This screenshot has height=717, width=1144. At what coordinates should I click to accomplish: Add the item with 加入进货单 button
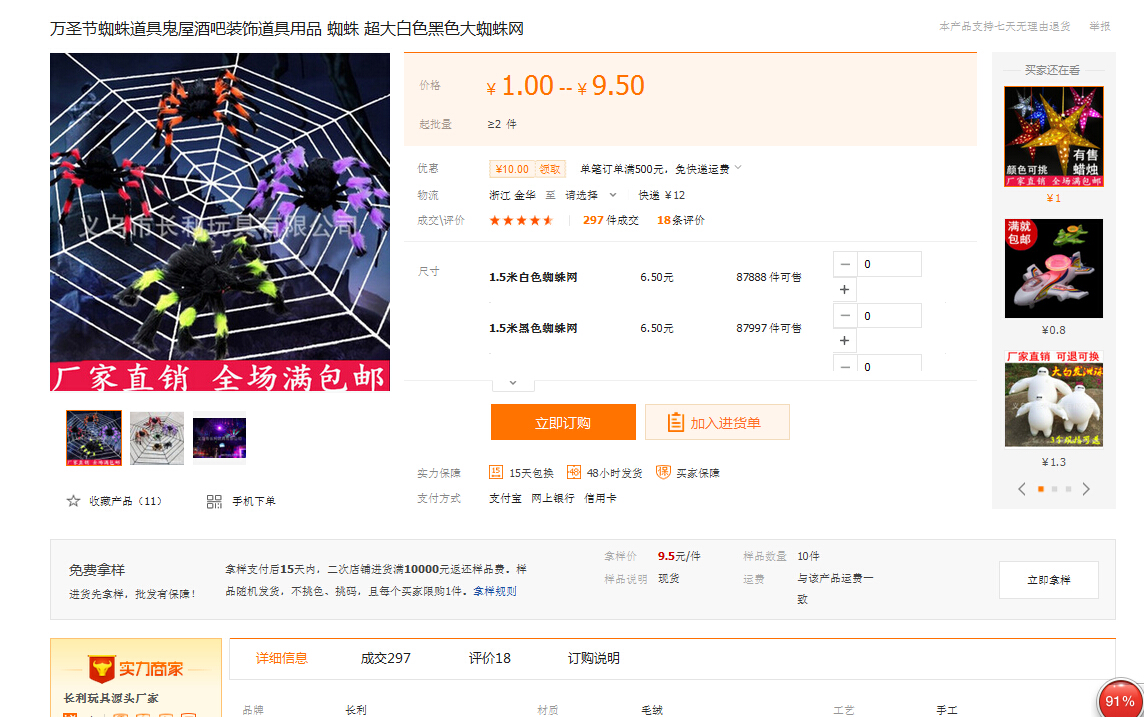point(717,422)
